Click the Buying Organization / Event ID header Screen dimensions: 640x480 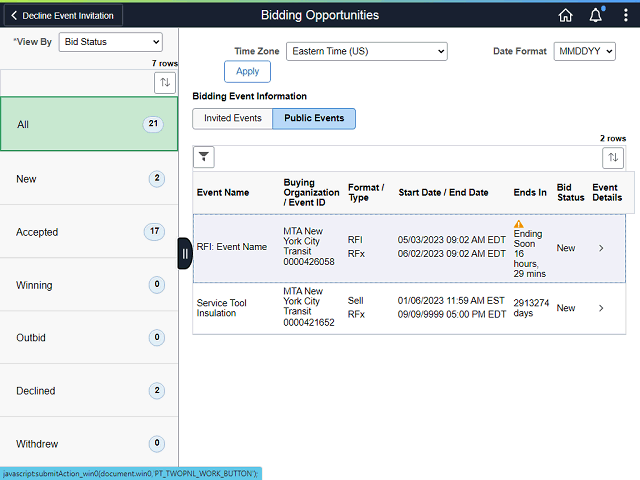(311, 193)
